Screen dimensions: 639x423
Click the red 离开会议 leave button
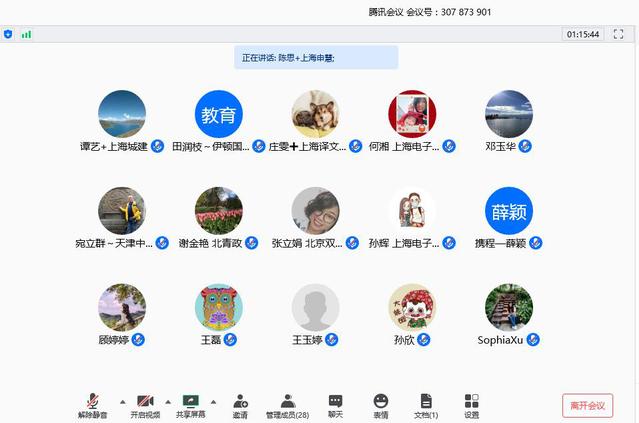coord(587,405)
